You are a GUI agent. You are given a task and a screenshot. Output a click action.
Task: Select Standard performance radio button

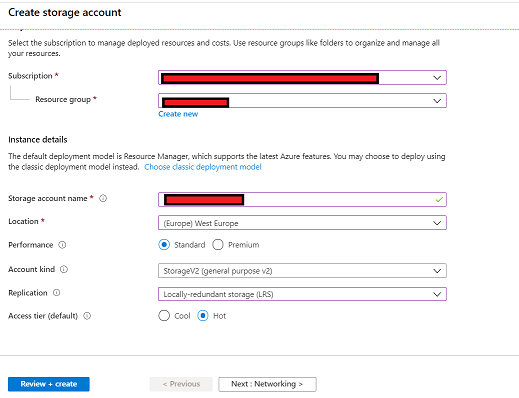point(164,245)
